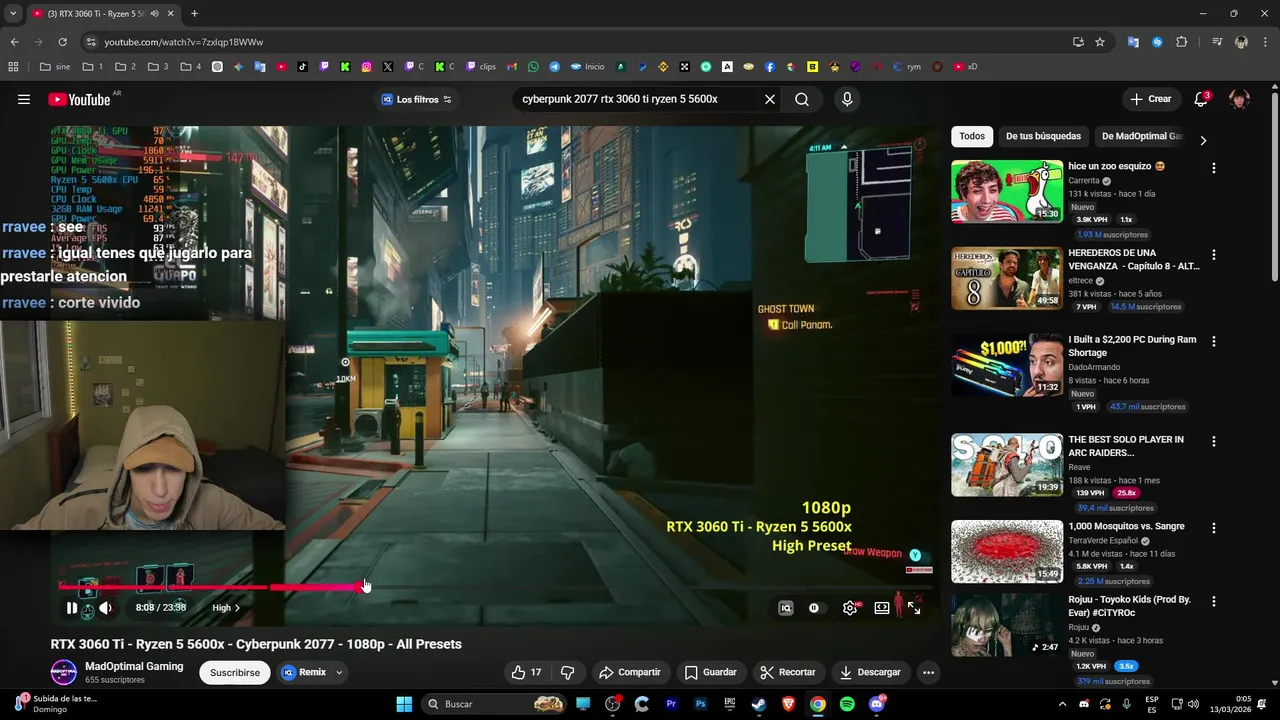The image size is (1280, 720).
Task: Enter fullscreen mode
Action: (x=914, y=608)
